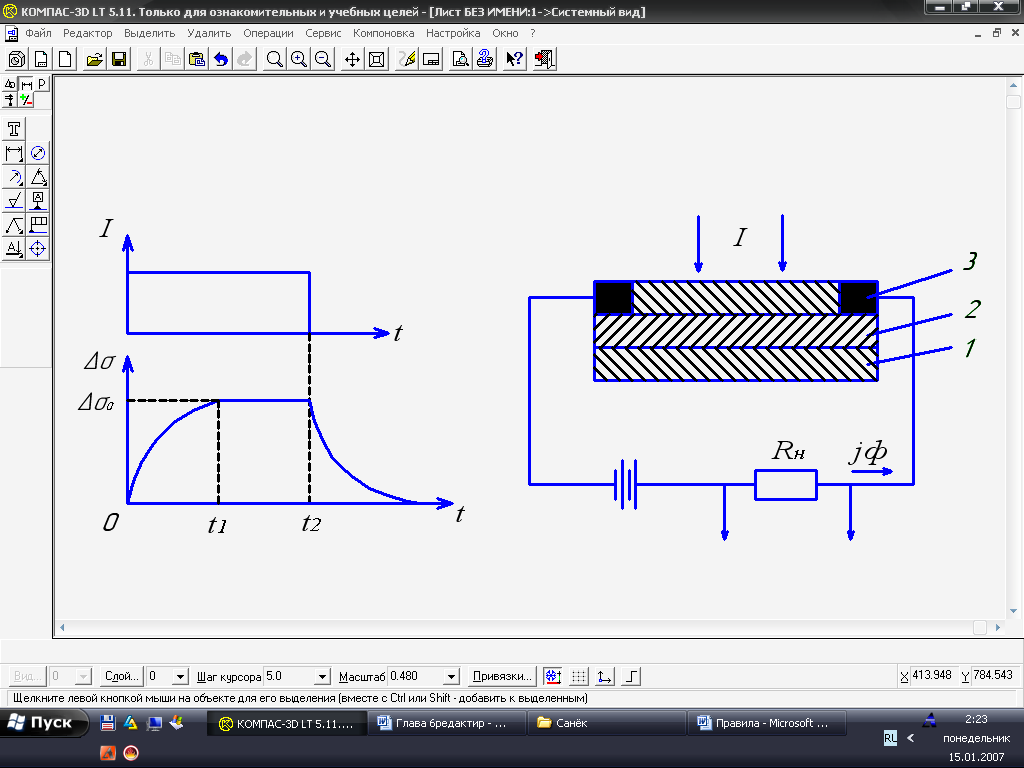Switch to the editing panel tab
The image size is (1024, 768).
click(x=10, y=100)
